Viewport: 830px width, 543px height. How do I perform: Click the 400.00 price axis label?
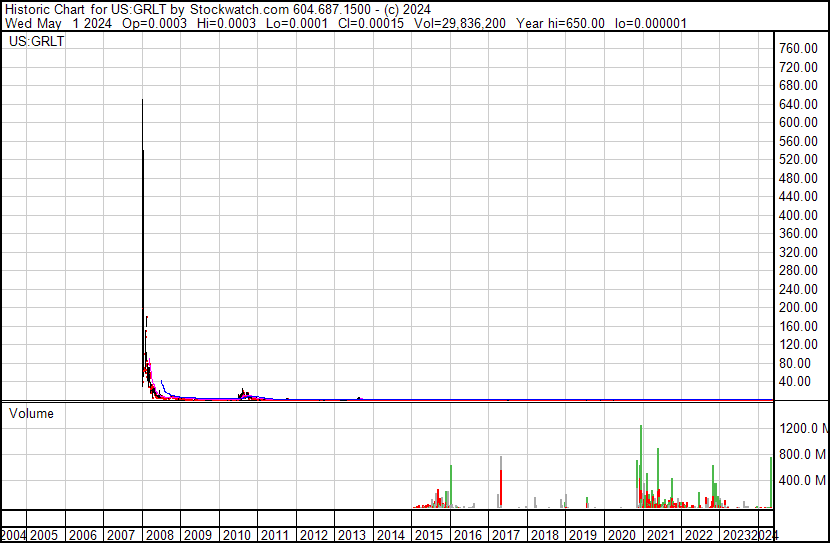tap(798, 215)
